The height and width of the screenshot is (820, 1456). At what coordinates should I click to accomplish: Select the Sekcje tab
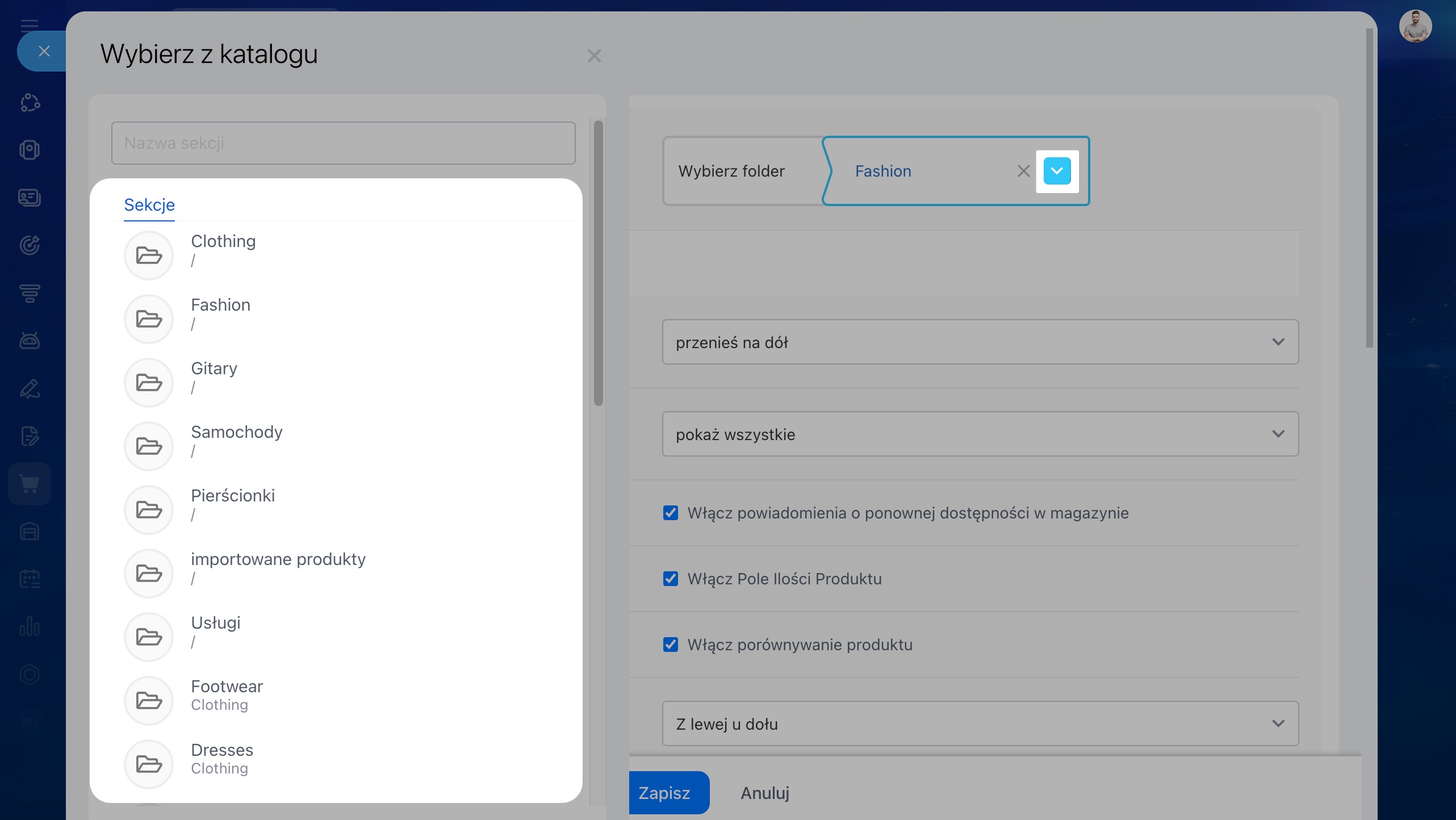(x=149, y=204)
